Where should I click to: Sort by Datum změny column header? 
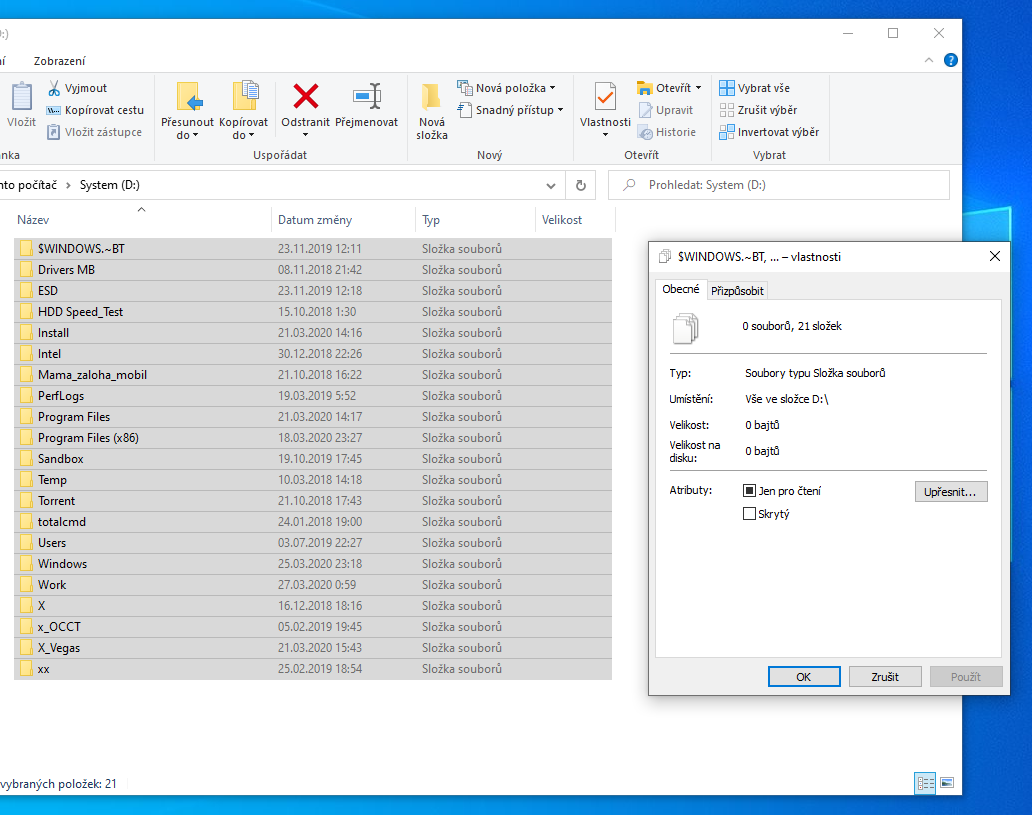tap(343, 220)
